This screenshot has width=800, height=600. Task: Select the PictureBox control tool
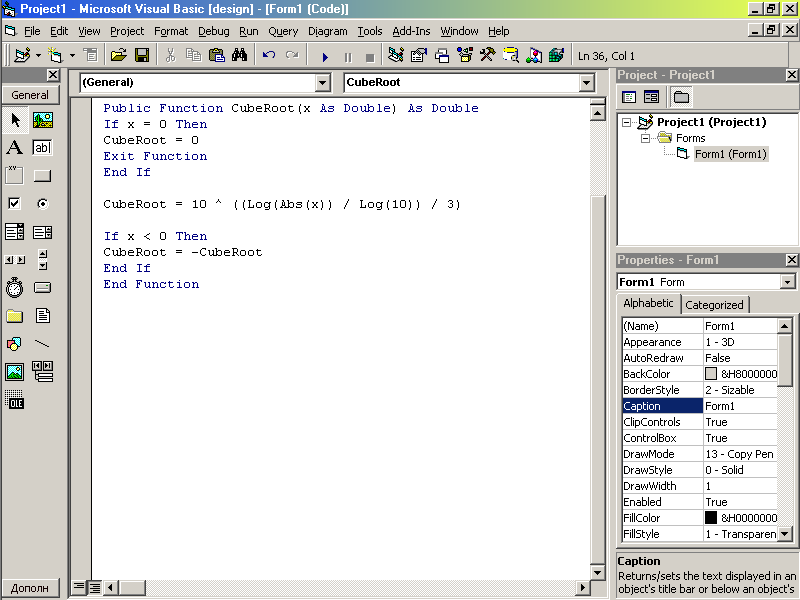(43, 120)
